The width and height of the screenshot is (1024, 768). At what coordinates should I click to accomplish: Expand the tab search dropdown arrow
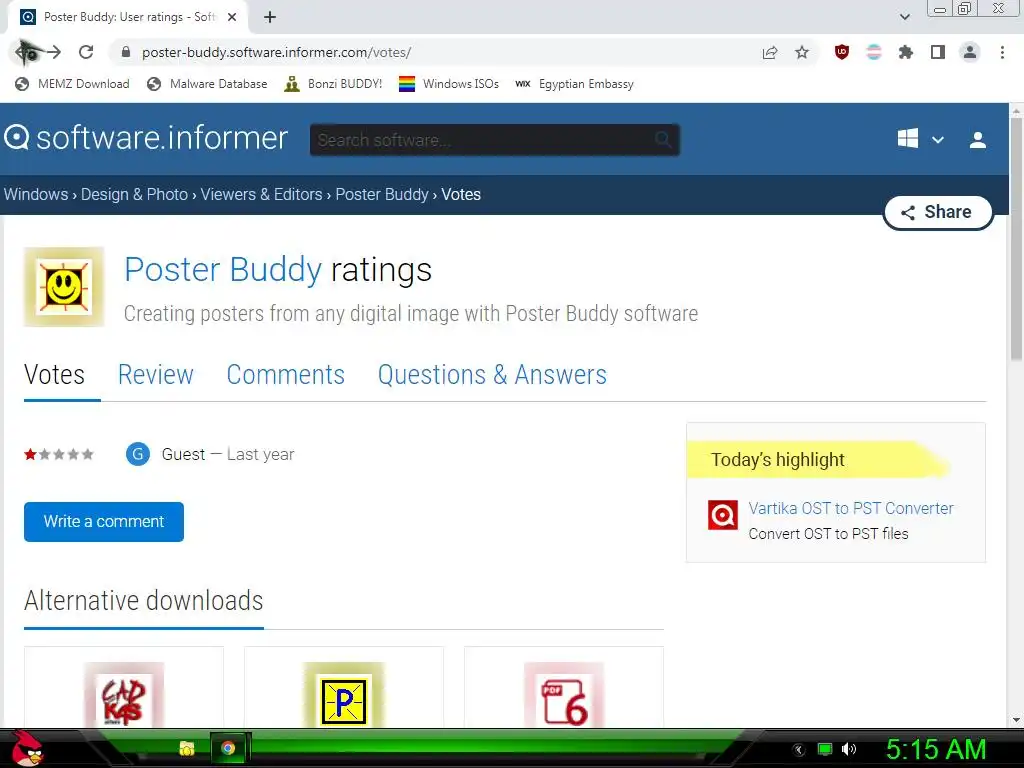[904, 17]
